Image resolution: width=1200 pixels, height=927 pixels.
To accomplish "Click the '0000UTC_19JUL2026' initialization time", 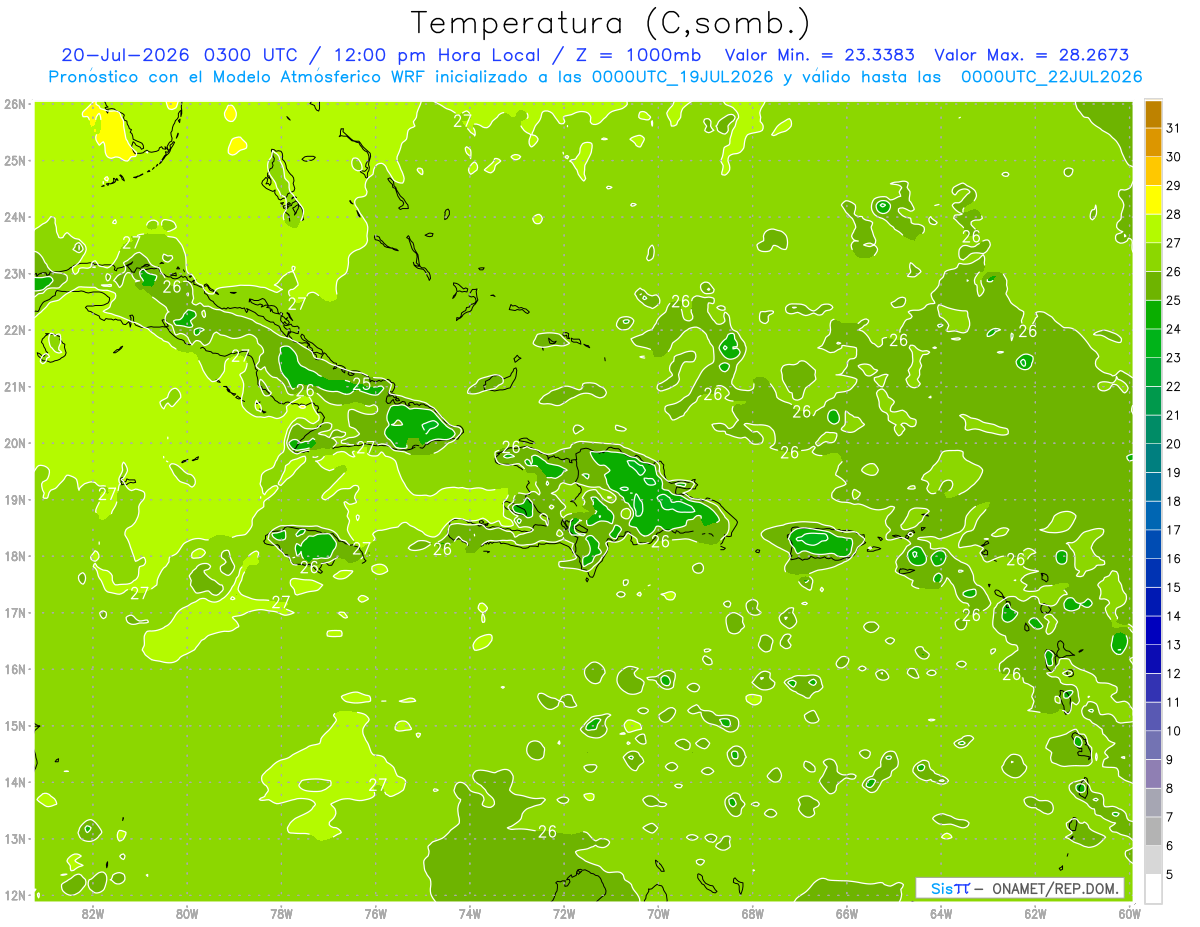I will (x=682, y=77).
